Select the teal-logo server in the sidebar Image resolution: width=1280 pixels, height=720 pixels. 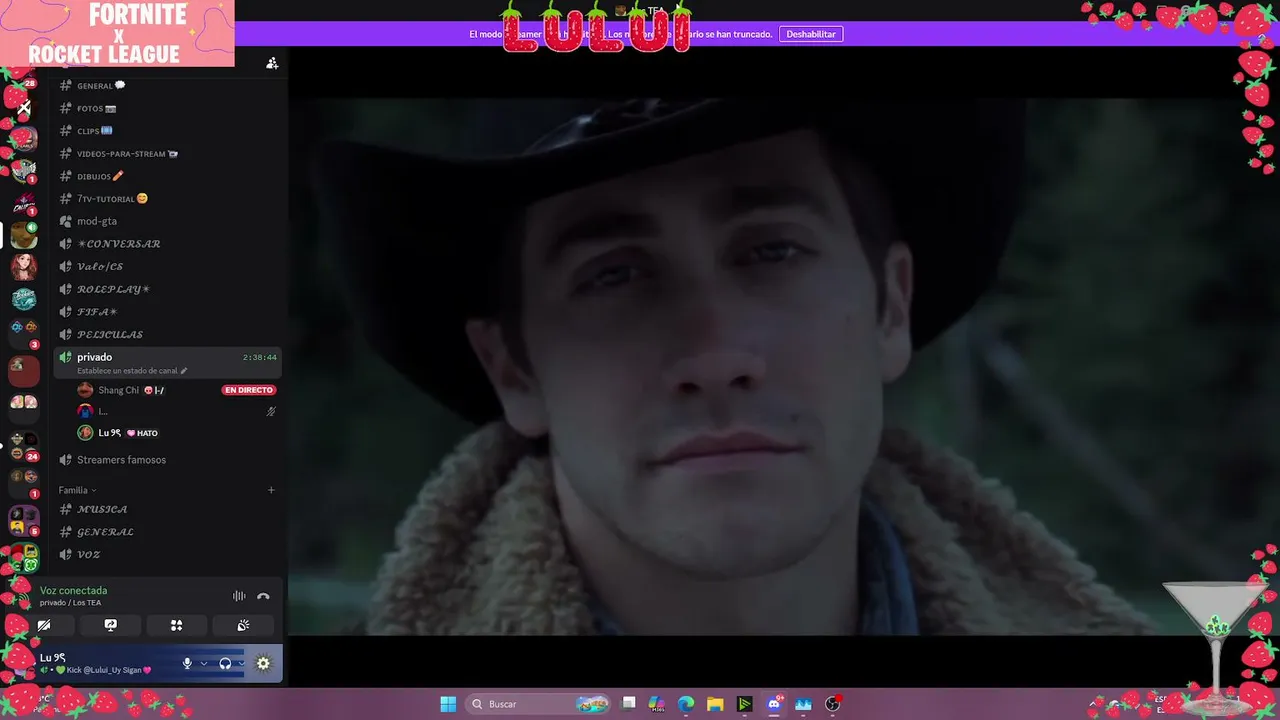24,299
